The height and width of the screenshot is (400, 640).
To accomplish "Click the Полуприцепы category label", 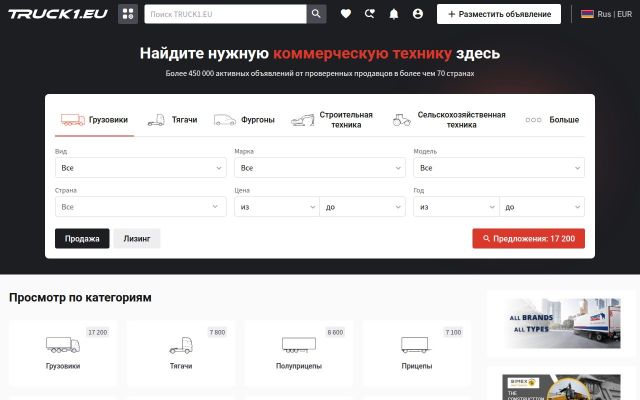I will coord(299,366).
